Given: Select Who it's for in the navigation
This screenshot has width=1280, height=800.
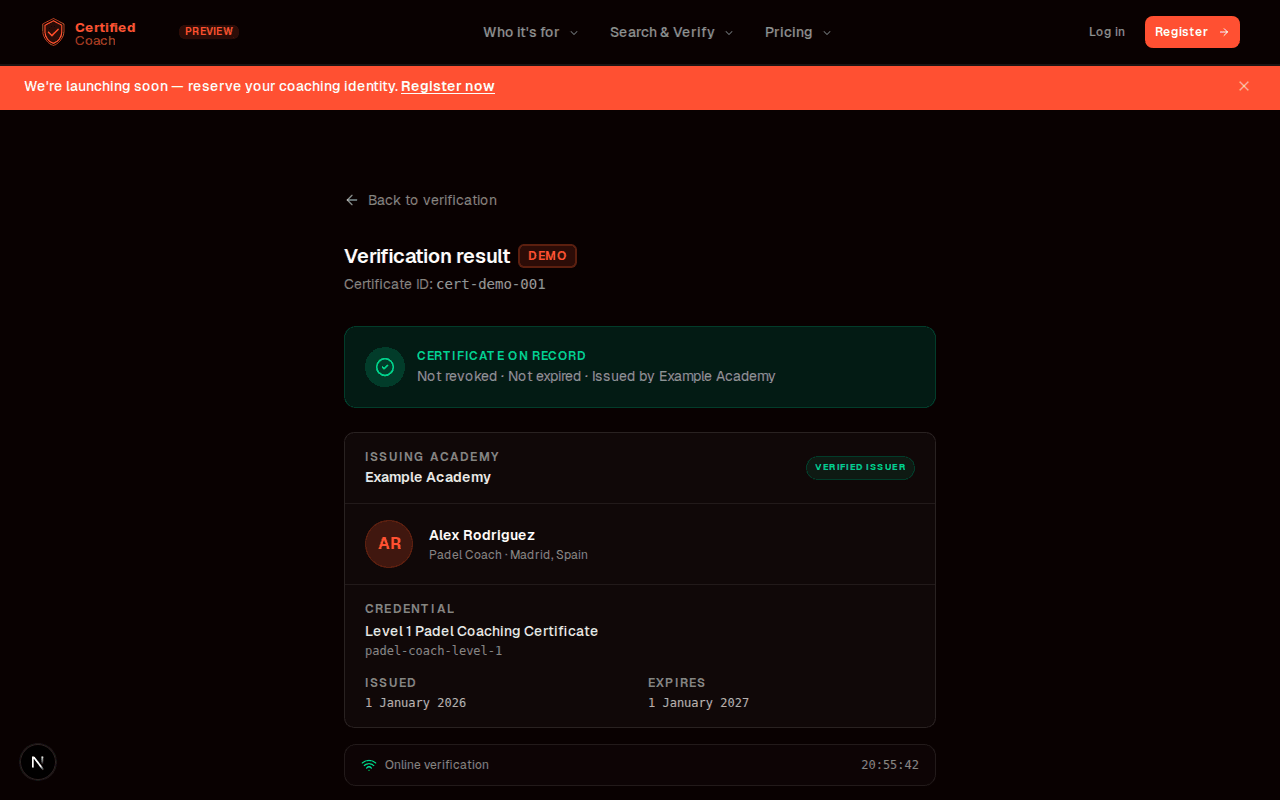Looking at the screenshot, I should (522, 32).
